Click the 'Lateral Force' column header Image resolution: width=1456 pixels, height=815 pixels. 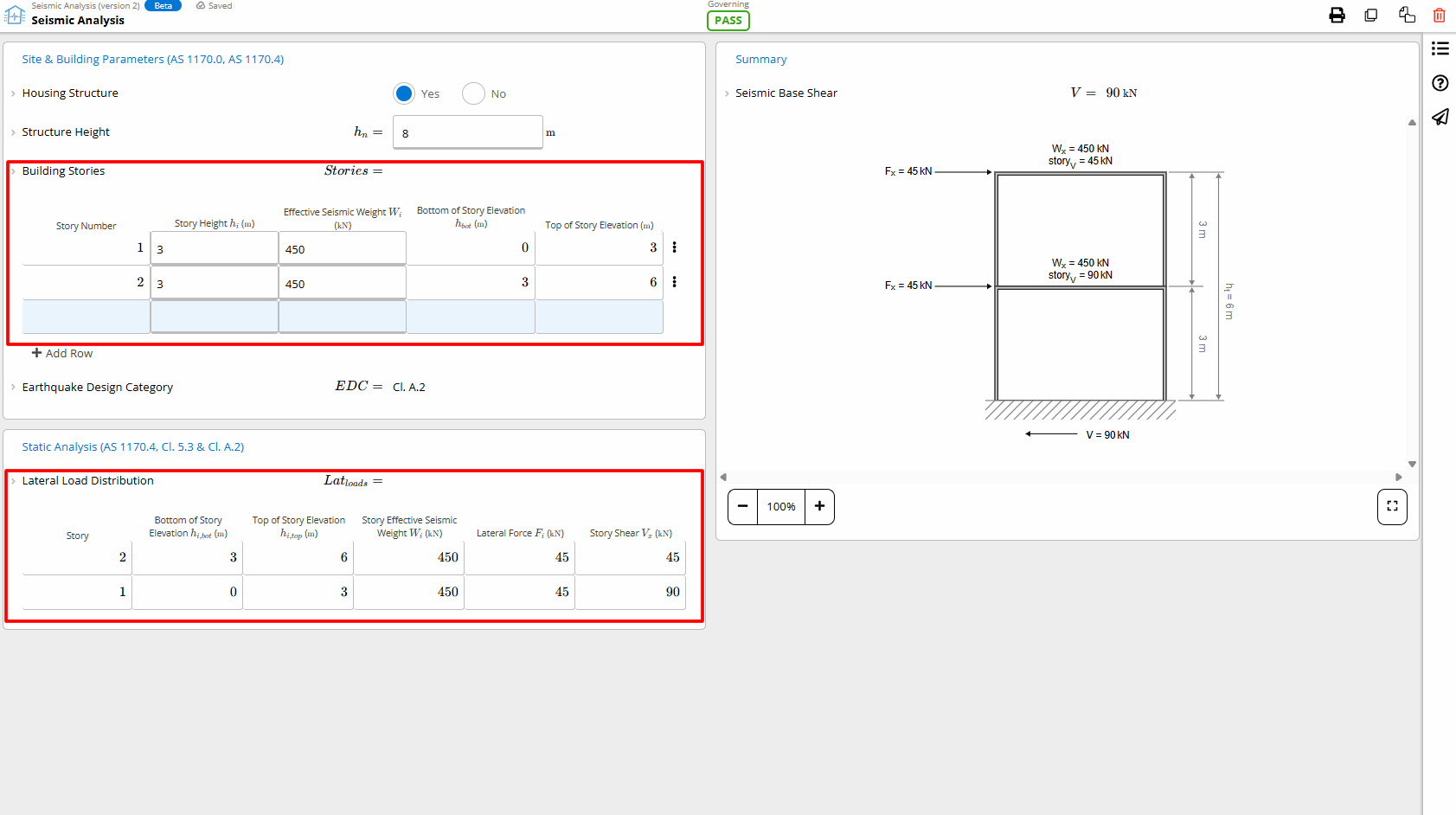coord(520,533)
